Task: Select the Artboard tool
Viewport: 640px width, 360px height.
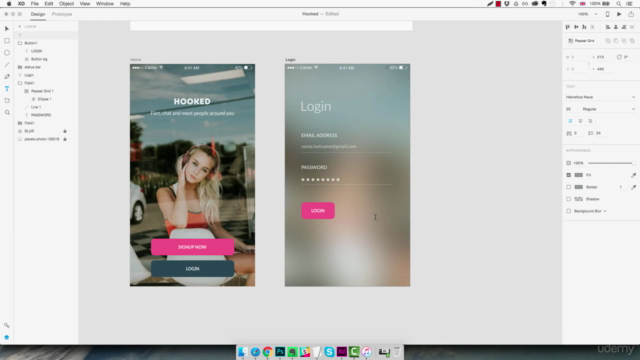Action: pos(7,100)
